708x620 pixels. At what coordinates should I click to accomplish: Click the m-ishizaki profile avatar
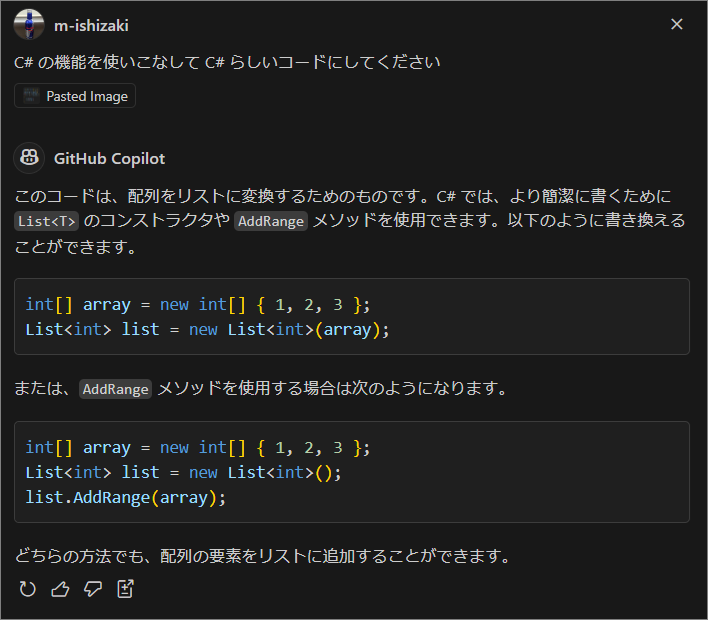pos(29,24)
